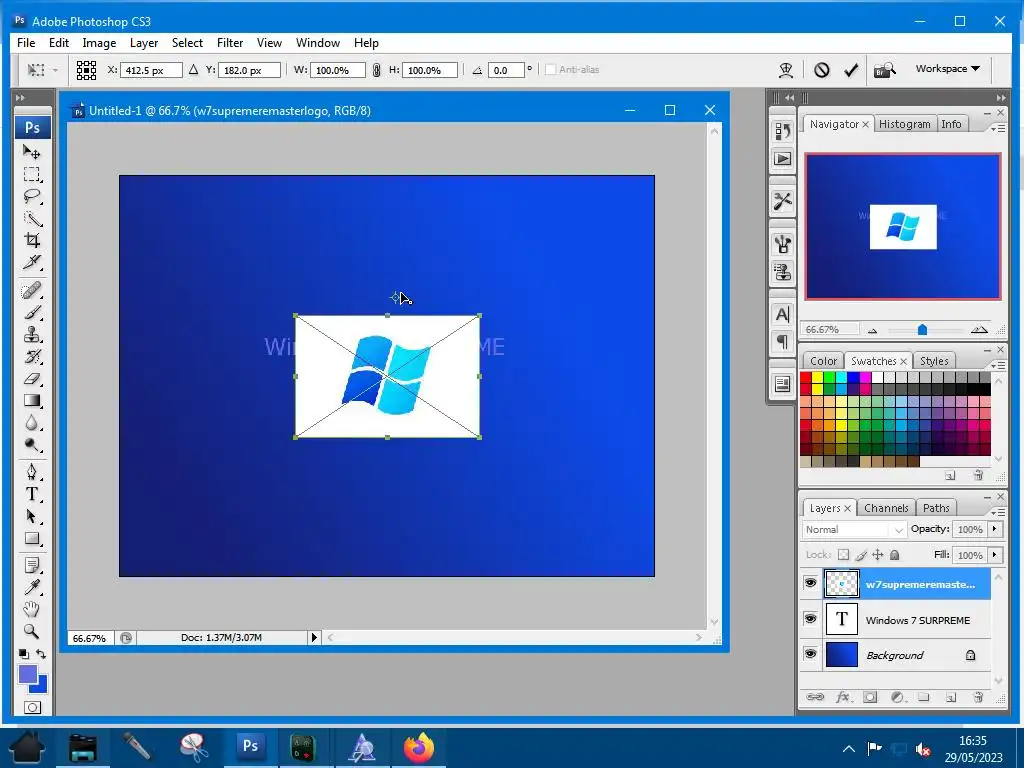Hide the w7supremeremasterlogo layer

[810, 583]
